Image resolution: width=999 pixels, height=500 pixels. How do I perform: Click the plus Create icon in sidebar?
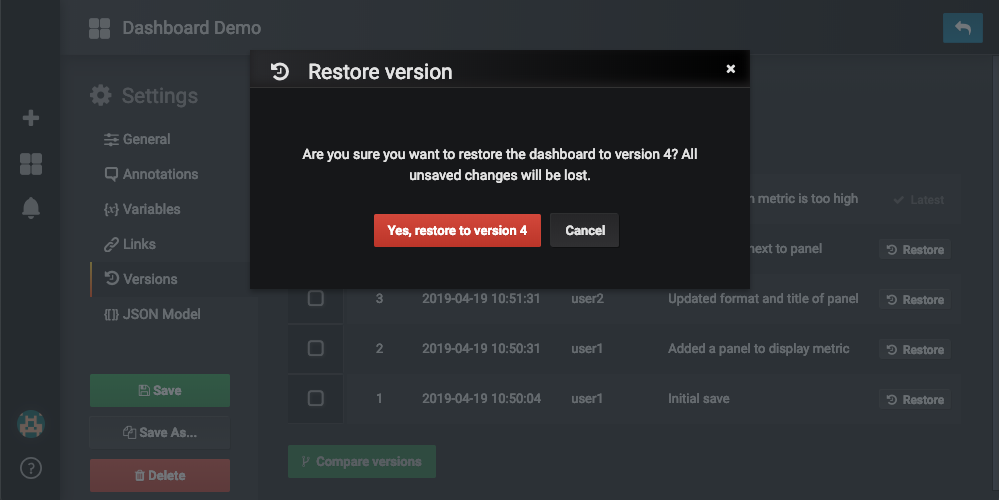31,118
